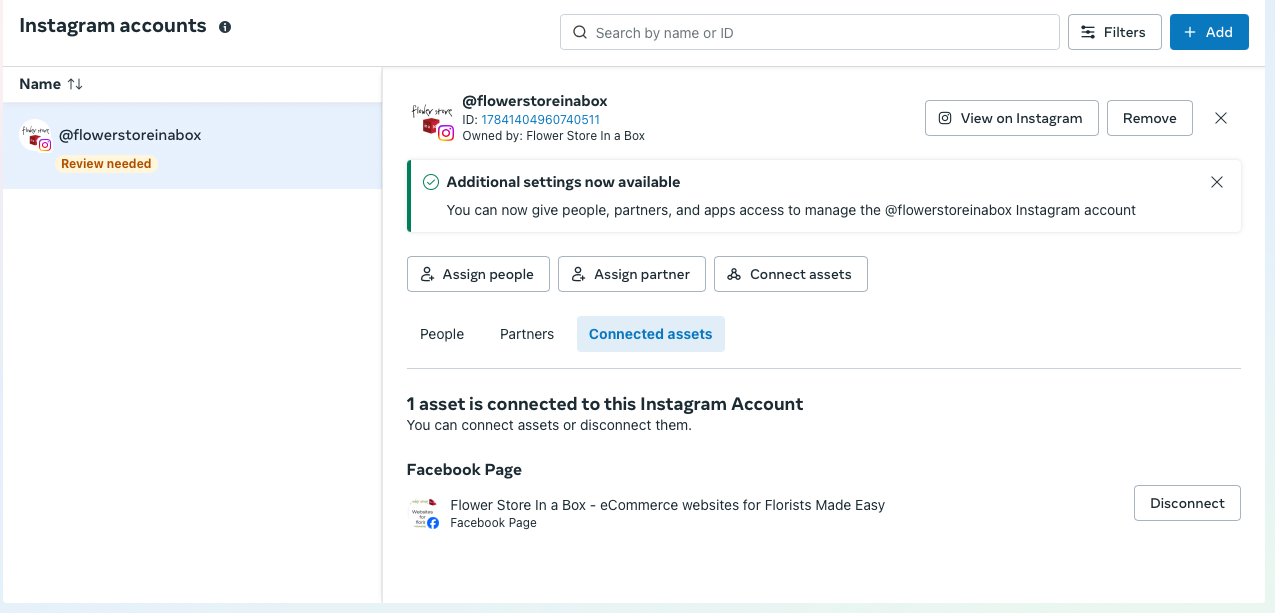Click the 1 asset is connected heading
The width and height of the screenshot is (1275, 613).
coord(605,404)
